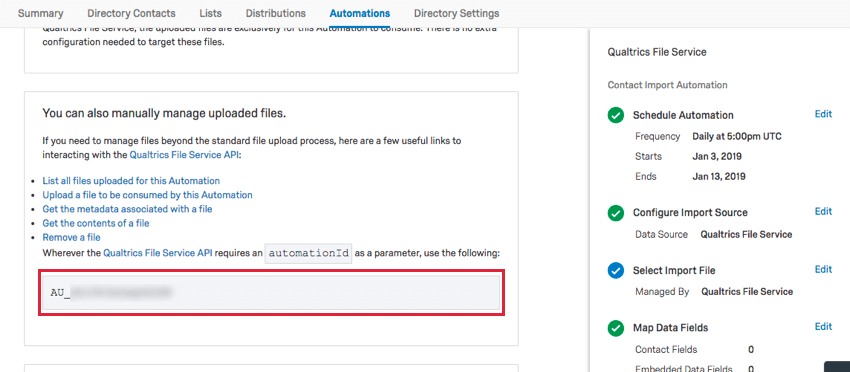Click the 'Remove a file' link

(x=72, y=237)
